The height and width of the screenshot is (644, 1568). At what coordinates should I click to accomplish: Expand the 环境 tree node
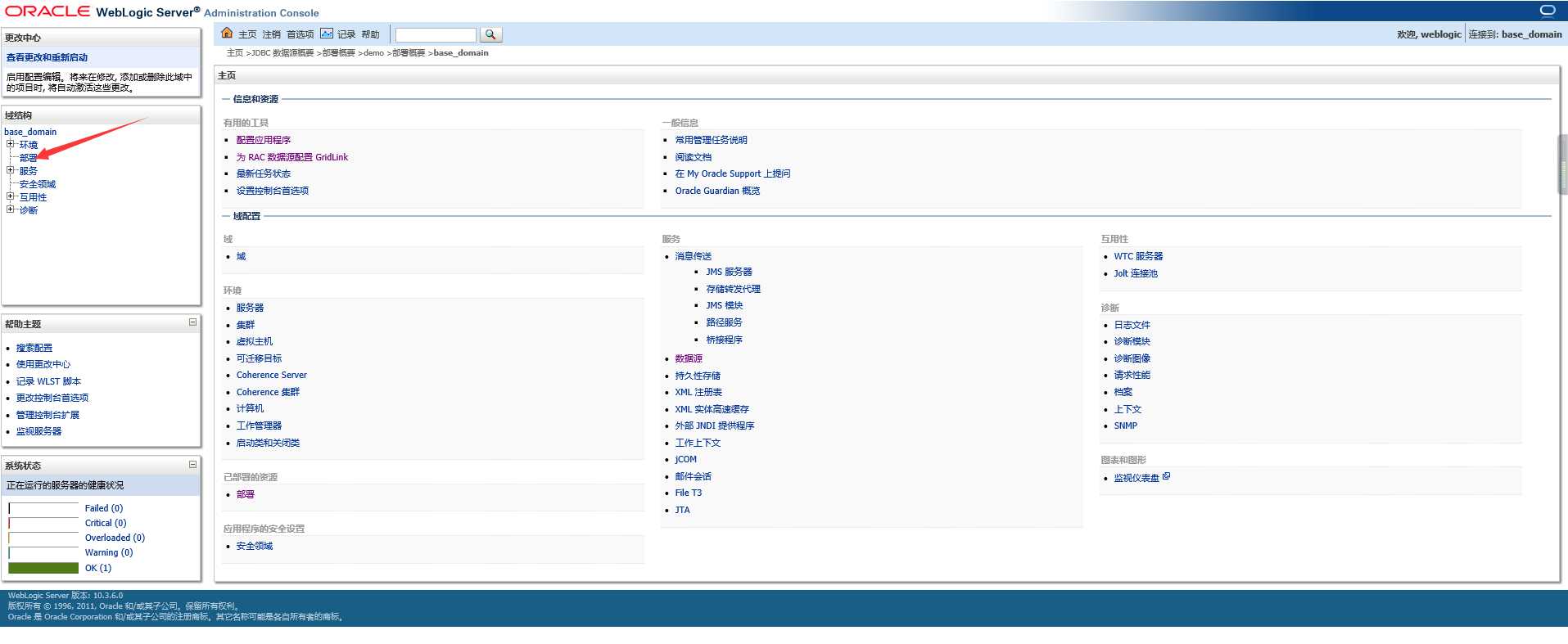[11, 144]
